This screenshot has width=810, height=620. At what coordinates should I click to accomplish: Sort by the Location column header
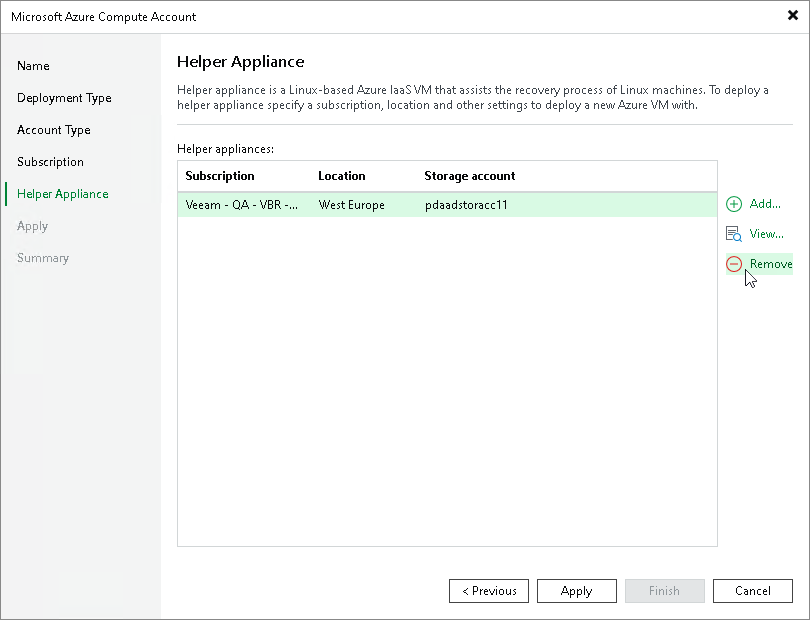pyautogui.click(x=341, y=176)
